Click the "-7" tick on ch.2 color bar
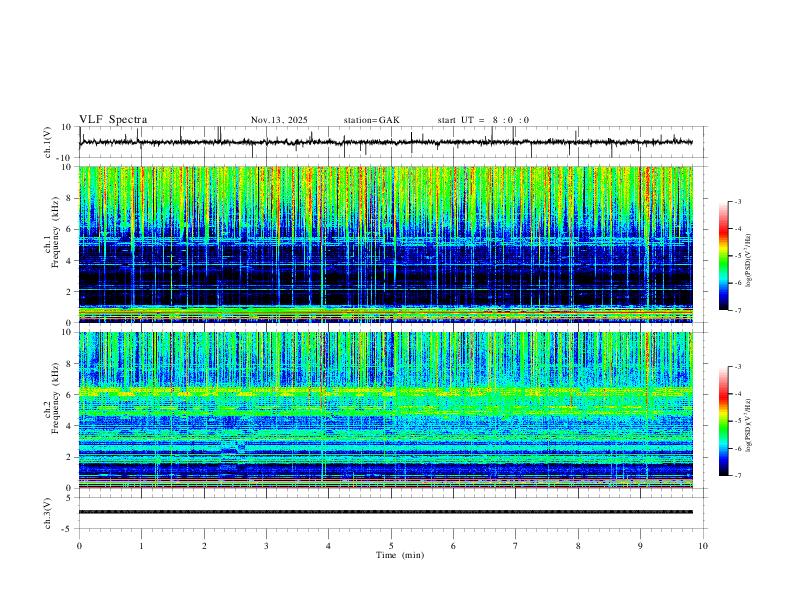792x612 pixels. [737, 476]
